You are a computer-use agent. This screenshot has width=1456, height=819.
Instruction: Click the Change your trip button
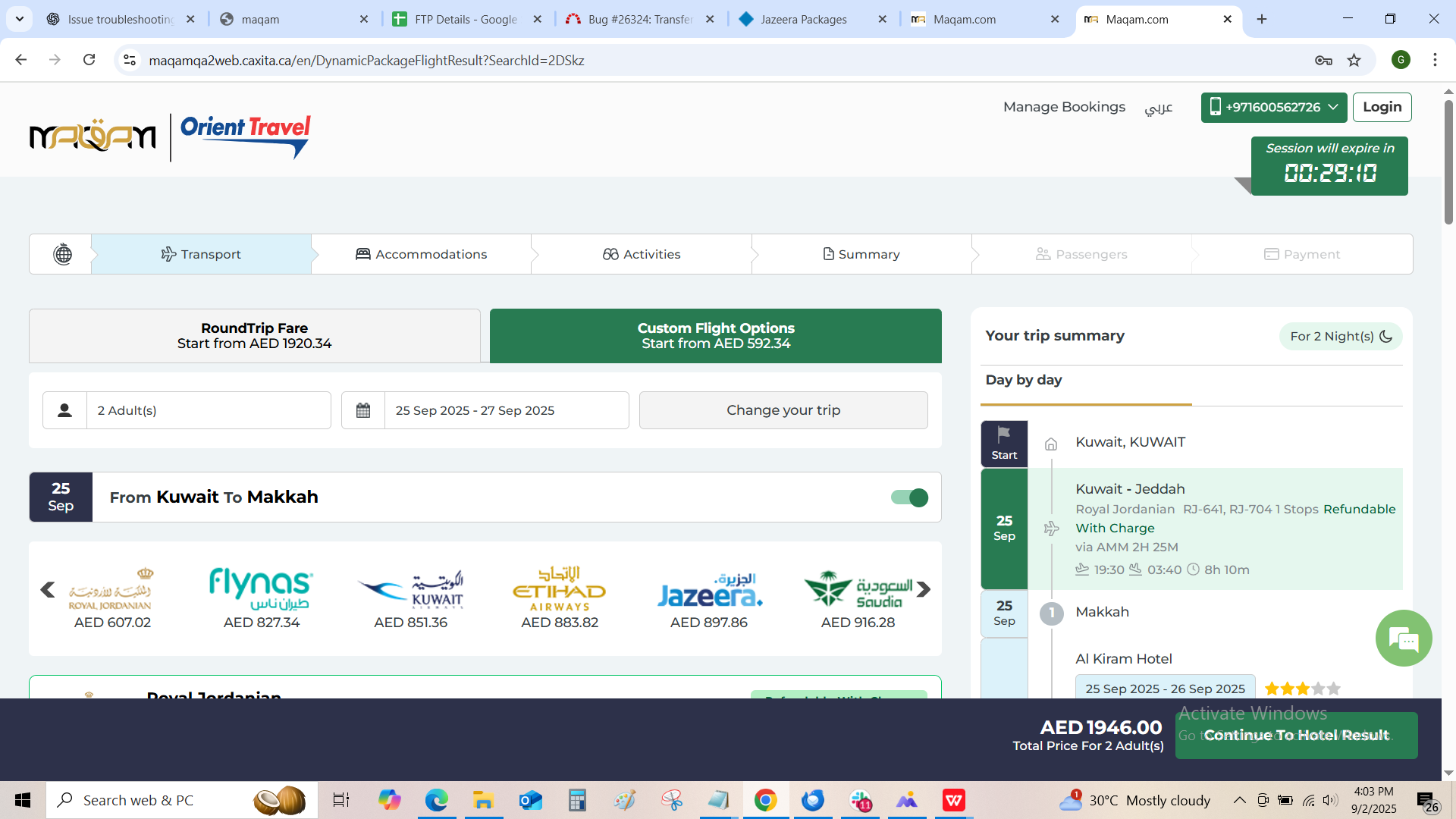783,410
